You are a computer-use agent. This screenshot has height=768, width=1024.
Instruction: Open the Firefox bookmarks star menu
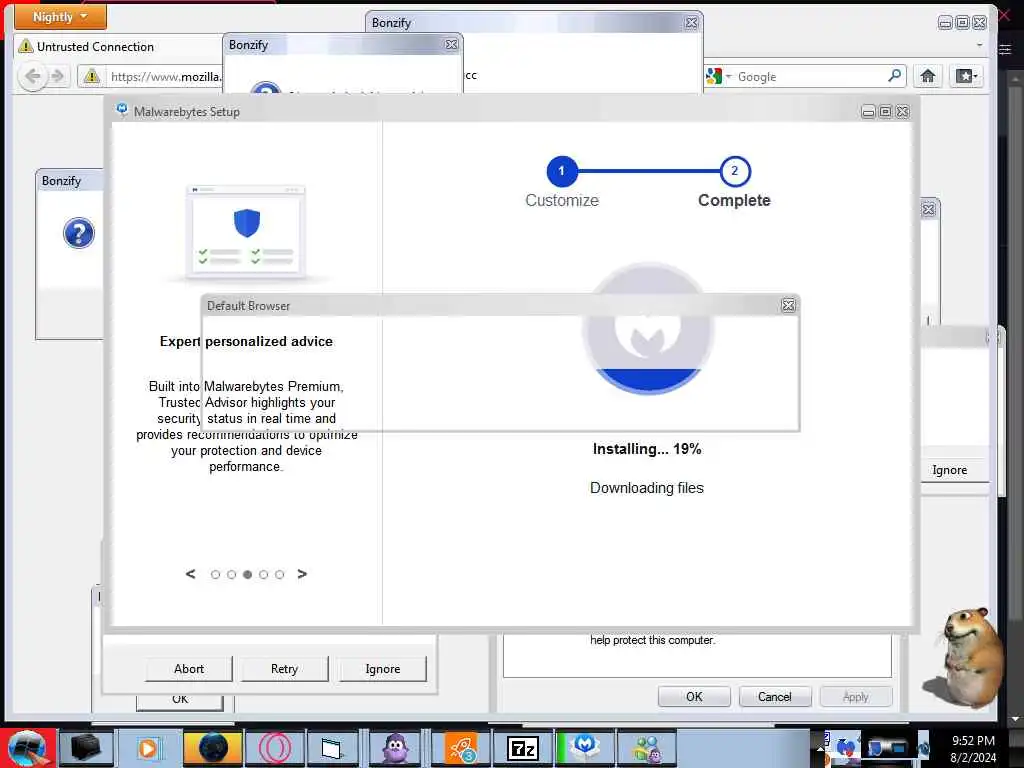[967, 76]
